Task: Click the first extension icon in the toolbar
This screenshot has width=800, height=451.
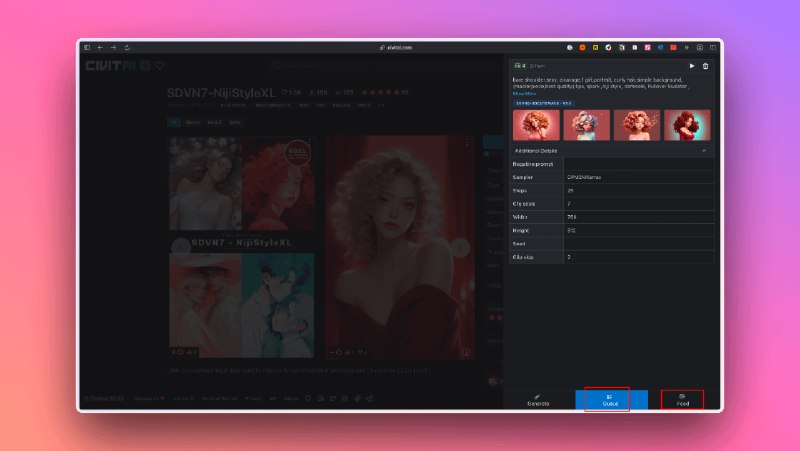Action: pyautogui.click(x=570, y=47)
